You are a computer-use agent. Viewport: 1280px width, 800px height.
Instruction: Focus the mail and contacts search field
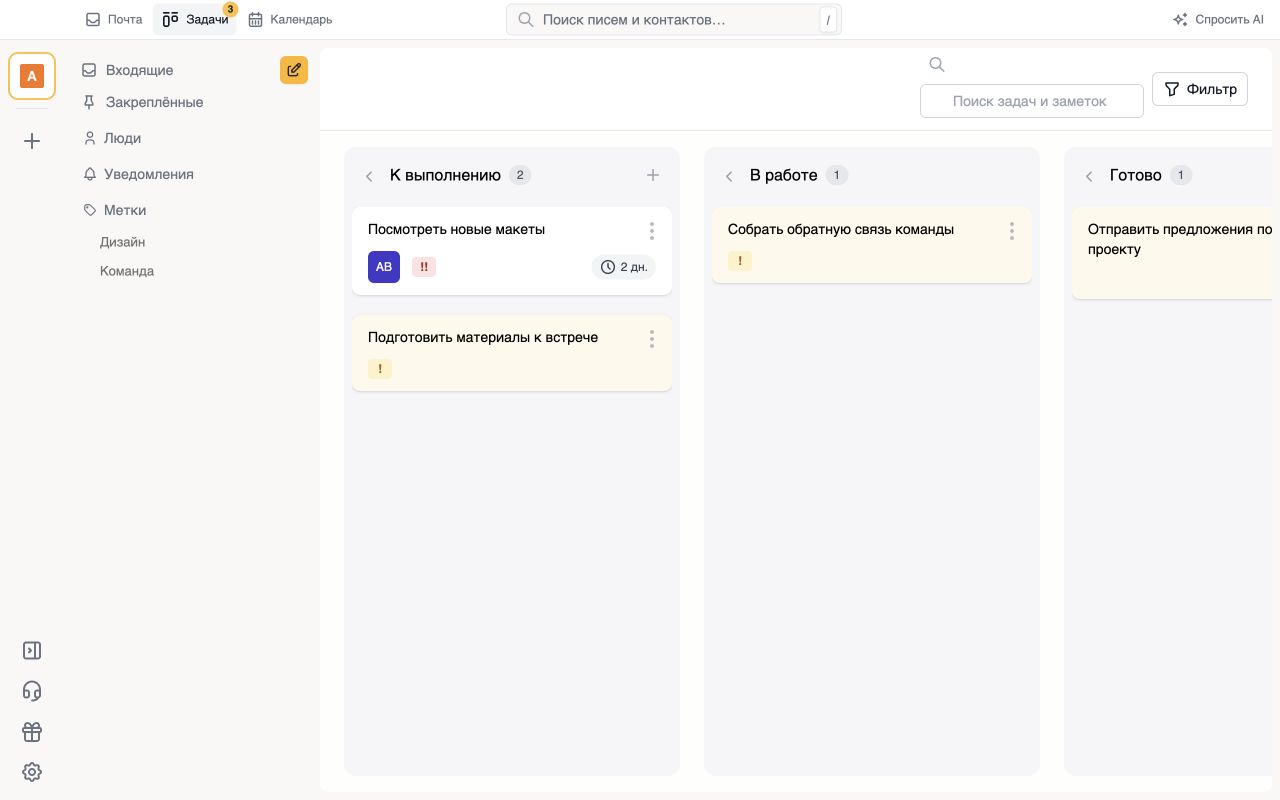tap(674, 19)
